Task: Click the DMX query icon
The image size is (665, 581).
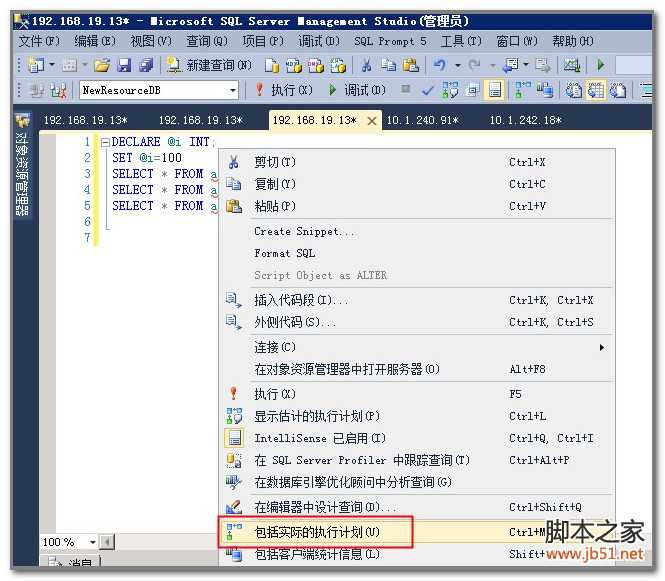Action: click(x=316, y=65)
